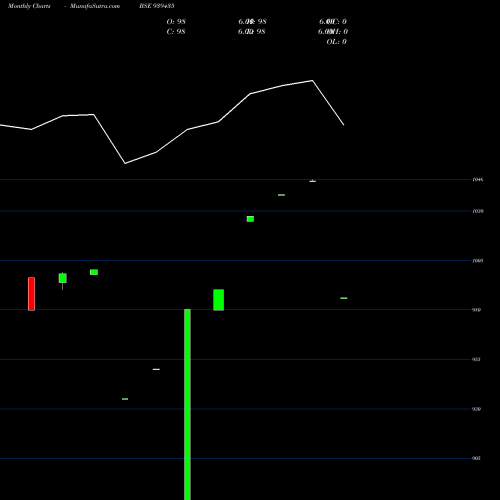
Task: Click the 'OL: 0' readout
Action: (336, 42)
